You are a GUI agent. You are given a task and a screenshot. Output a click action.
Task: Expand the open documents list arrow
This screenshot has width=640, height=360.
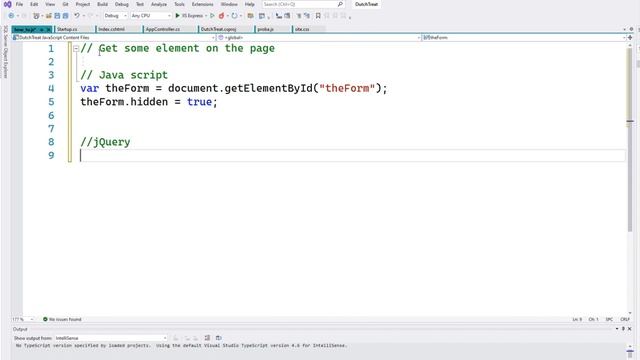tap(624, 29)
